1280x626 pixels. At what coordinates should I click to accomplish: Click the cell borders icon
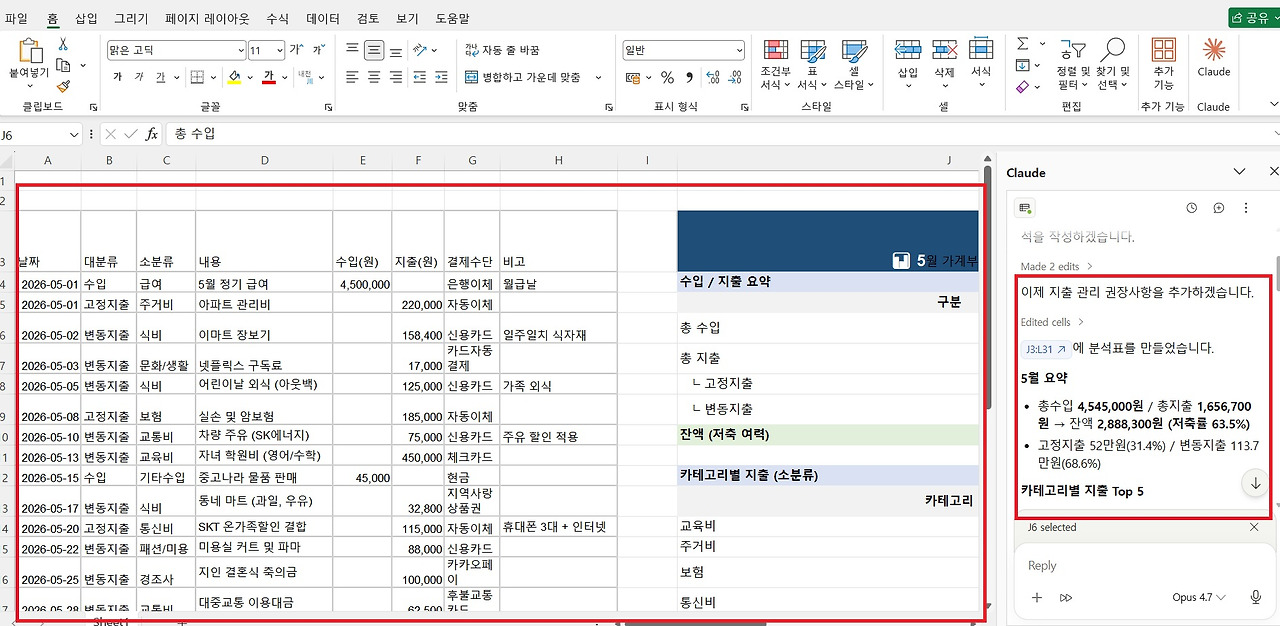198,77
